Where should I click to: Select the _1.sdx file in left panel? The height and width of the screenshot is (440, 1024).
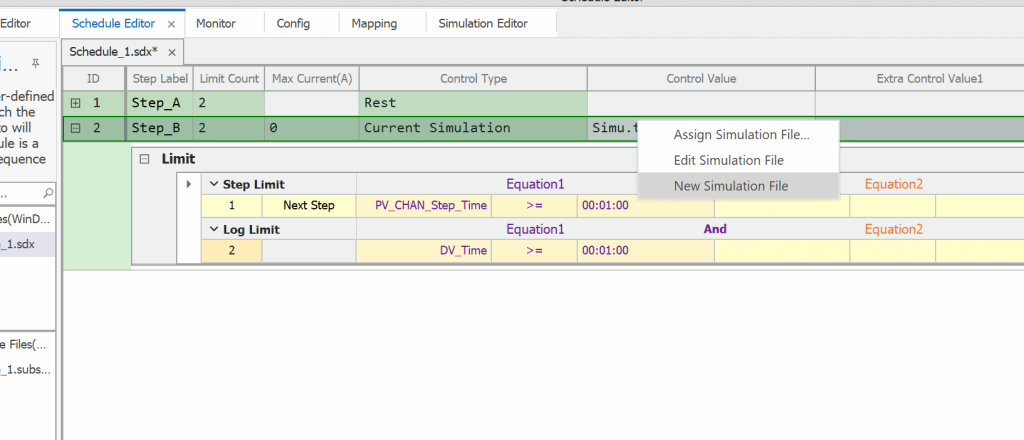click(27, 245)
